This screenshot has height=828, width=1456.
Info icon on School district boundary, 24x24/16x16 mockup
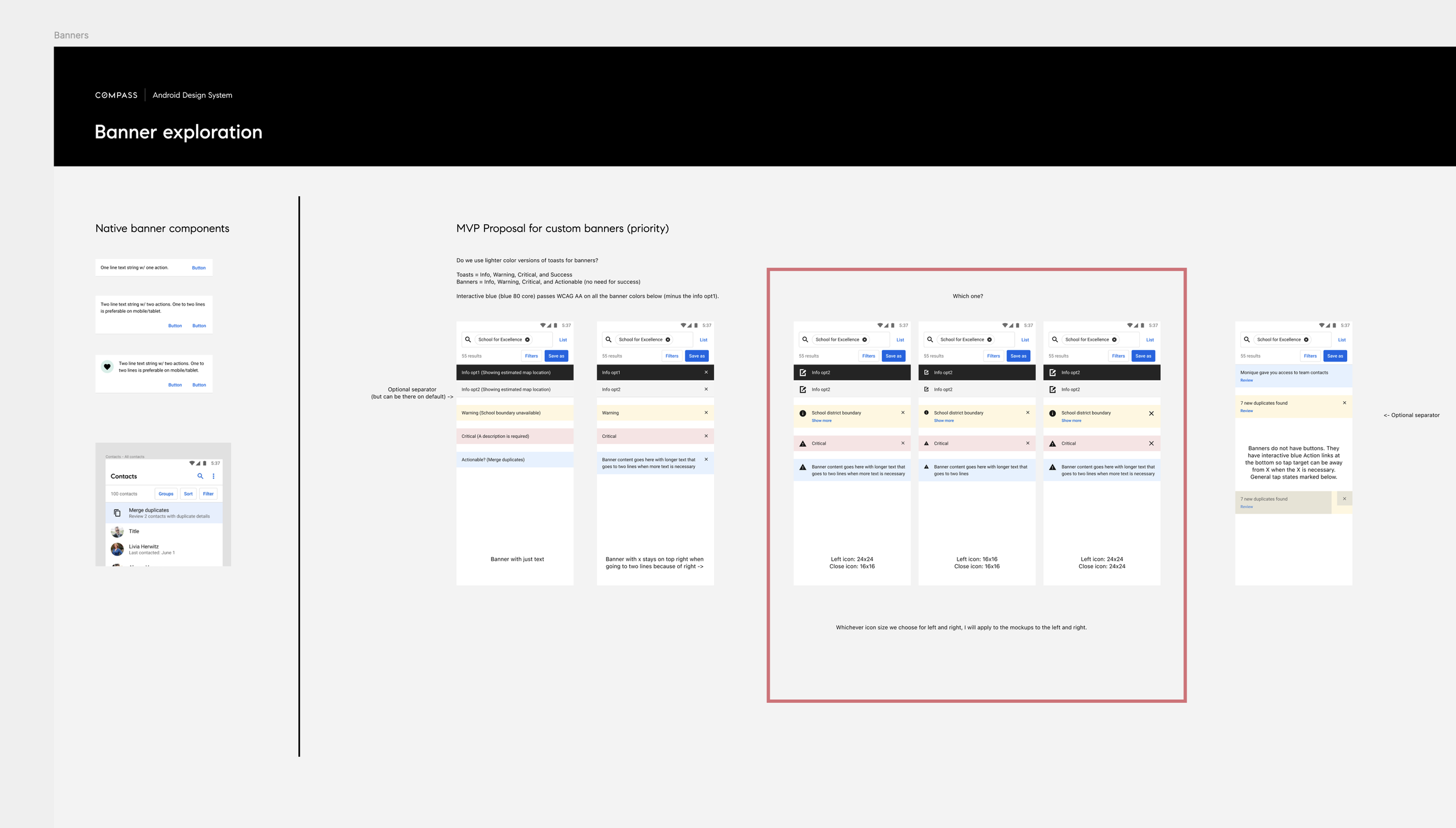click(x=803, y=413)
